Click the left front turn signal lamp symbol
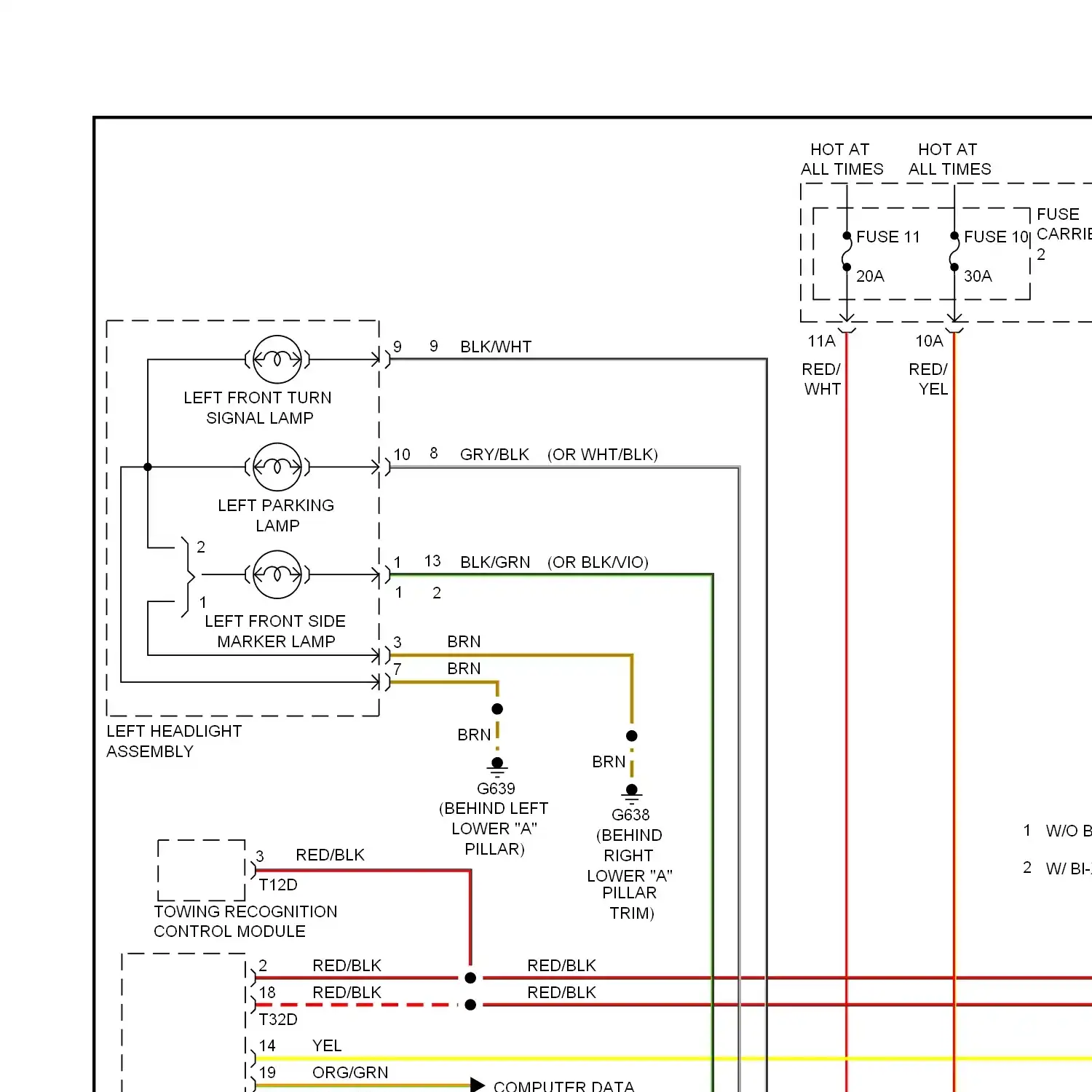The height and width of the screenshot is (1092, 1092). click(277, 360)
